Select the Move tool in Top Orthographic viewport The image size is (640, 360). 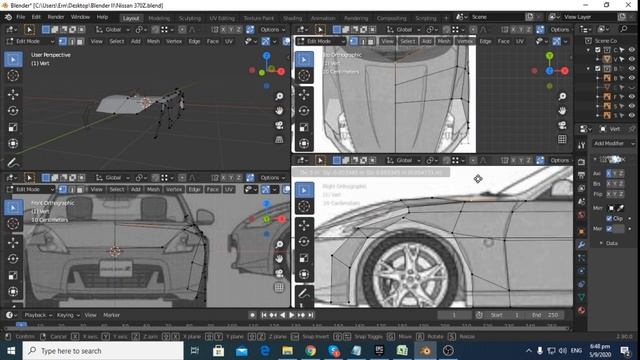coord(304,95)
